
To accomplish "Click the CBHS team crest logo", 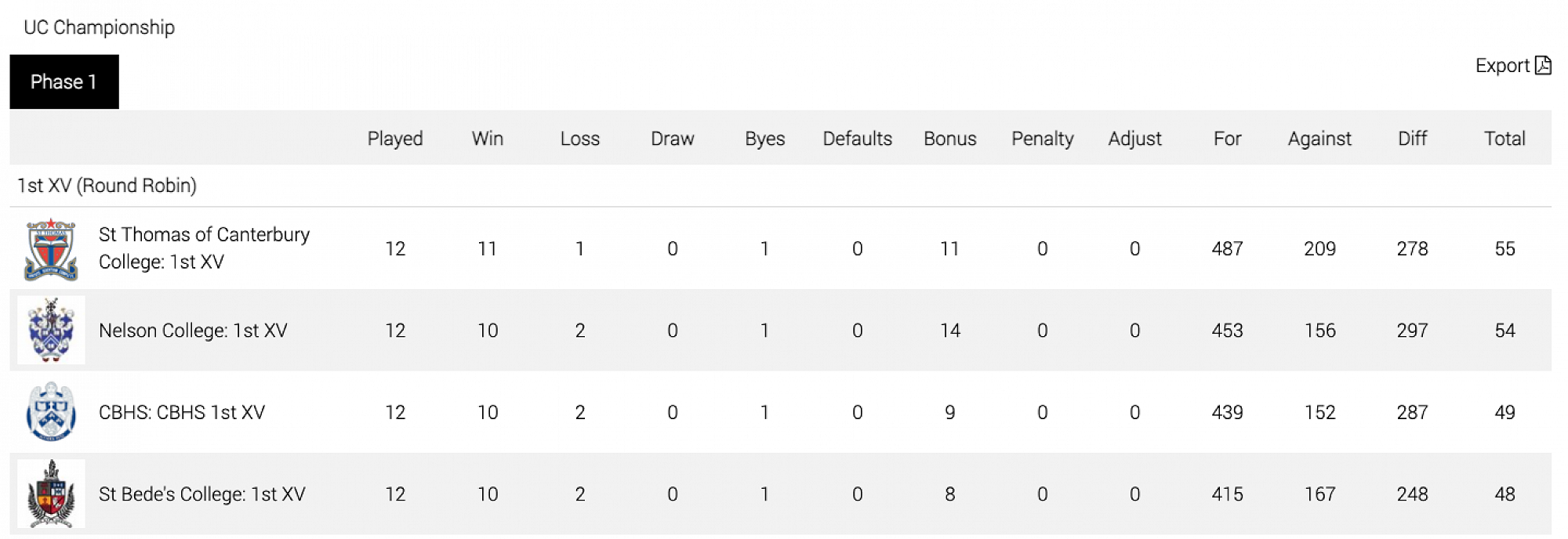I will click(x=51, y=412).
